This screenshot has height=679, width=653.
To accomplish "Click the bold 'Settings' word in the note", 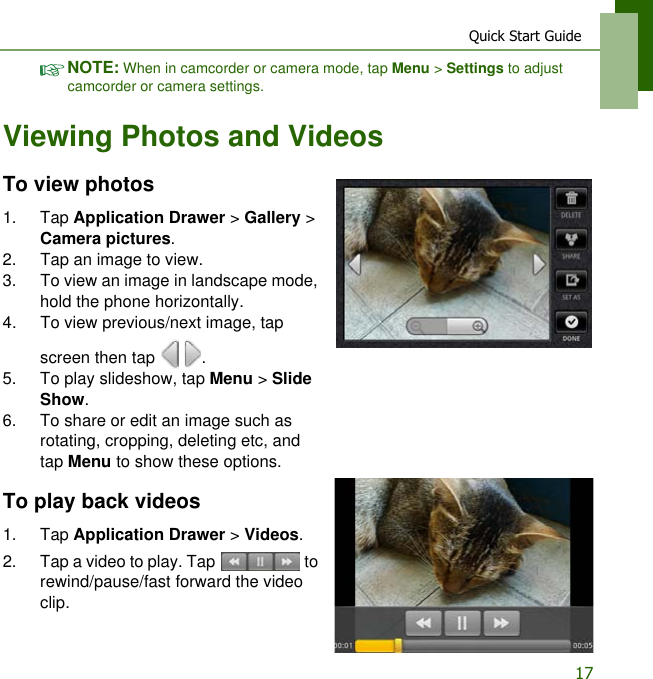I will point(475,68).
